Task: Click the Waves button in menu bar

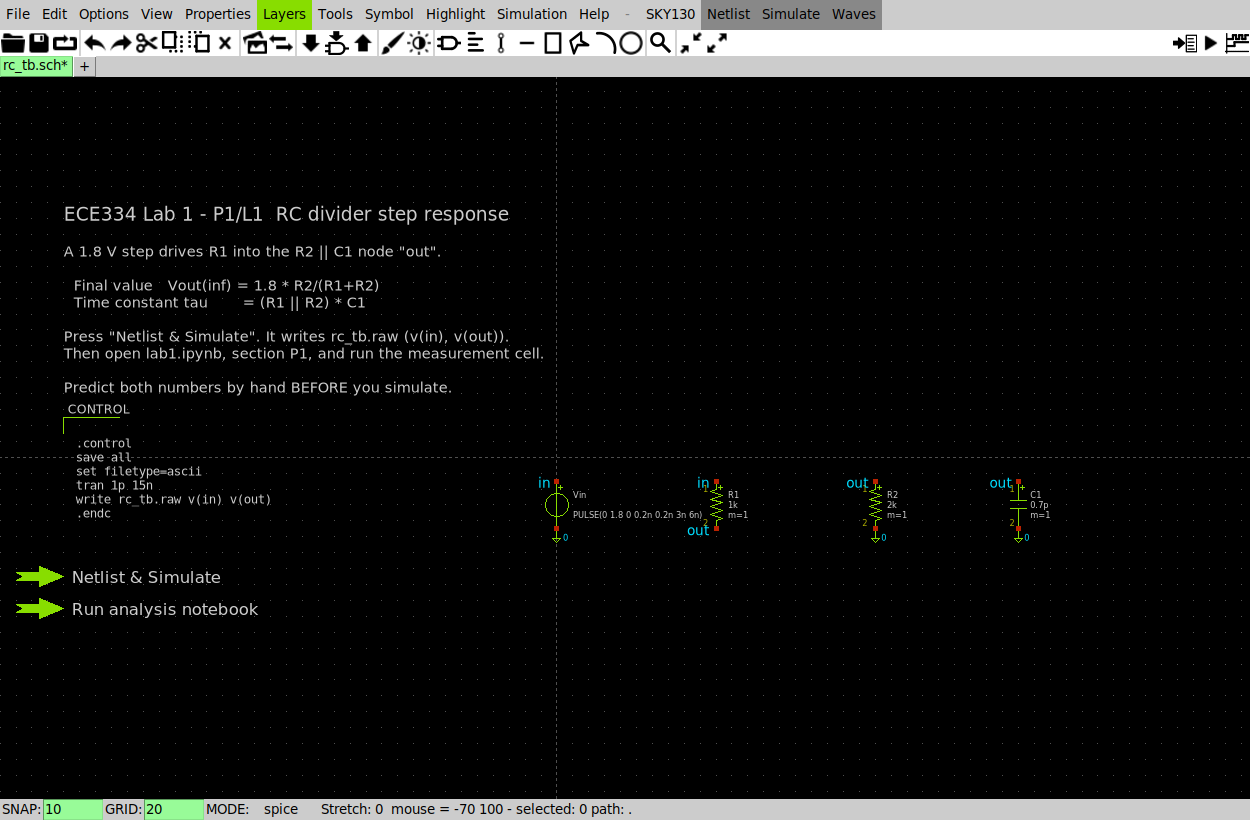Action: [854, 14]
